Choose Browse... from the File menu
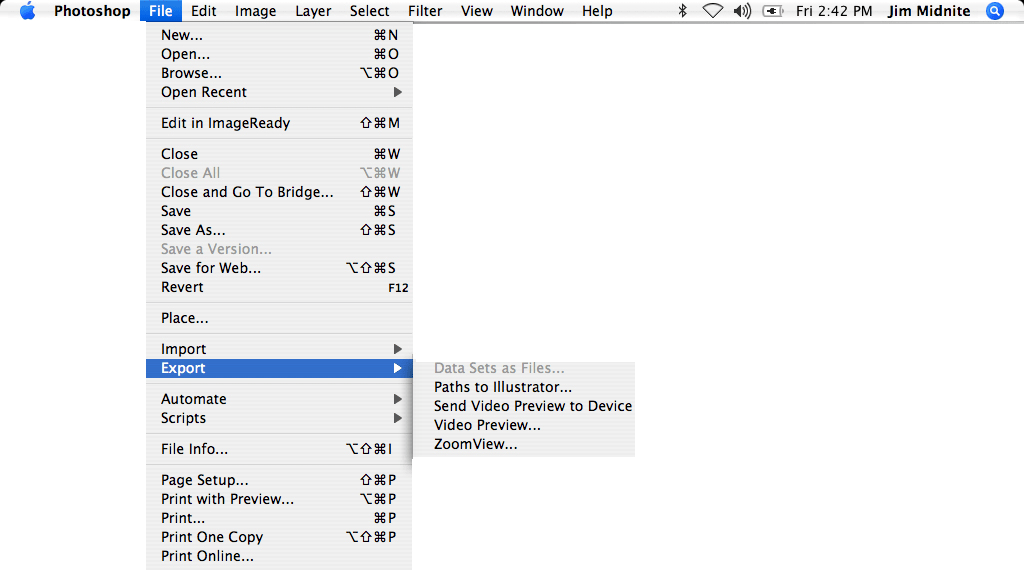This screenshot has height=570, width=1024. pyautogui.click(x=279, y=73)
